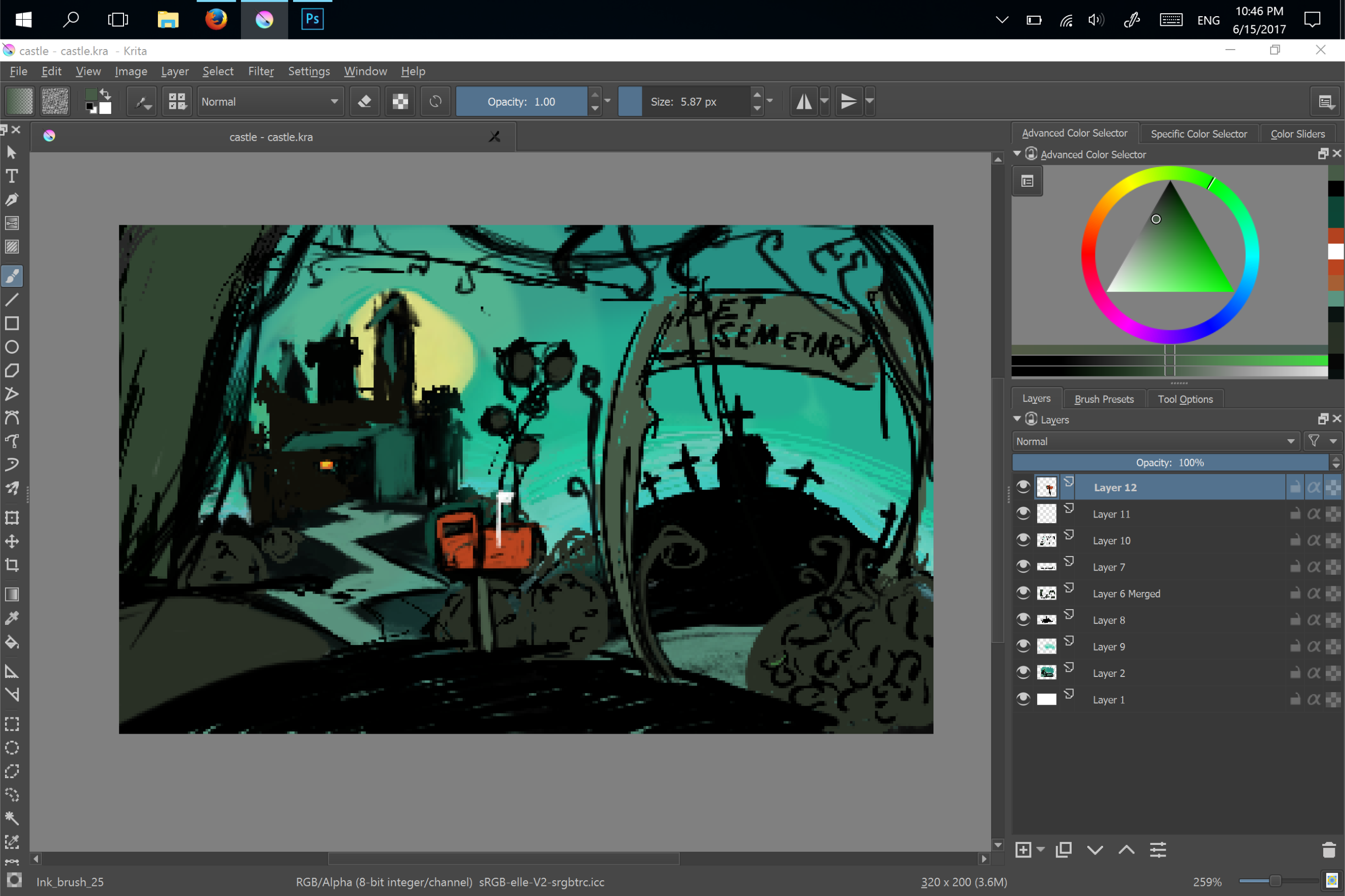Activate the Freehand Brush tool
The image size is (1345, 896).
click(12, 277)
